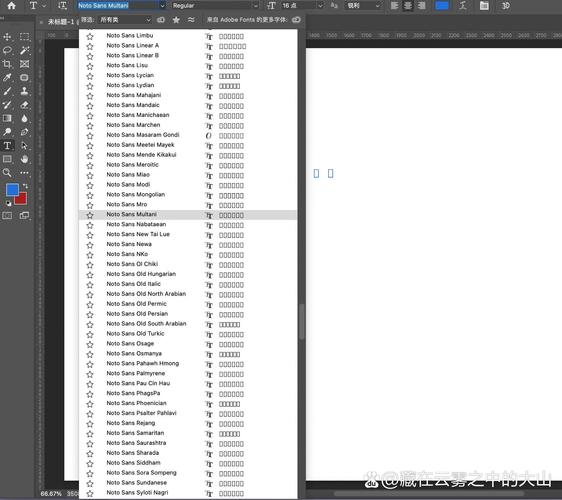Select the Gradient tool
The width and height of the screenshot is (562, 500).
(7, 118)
